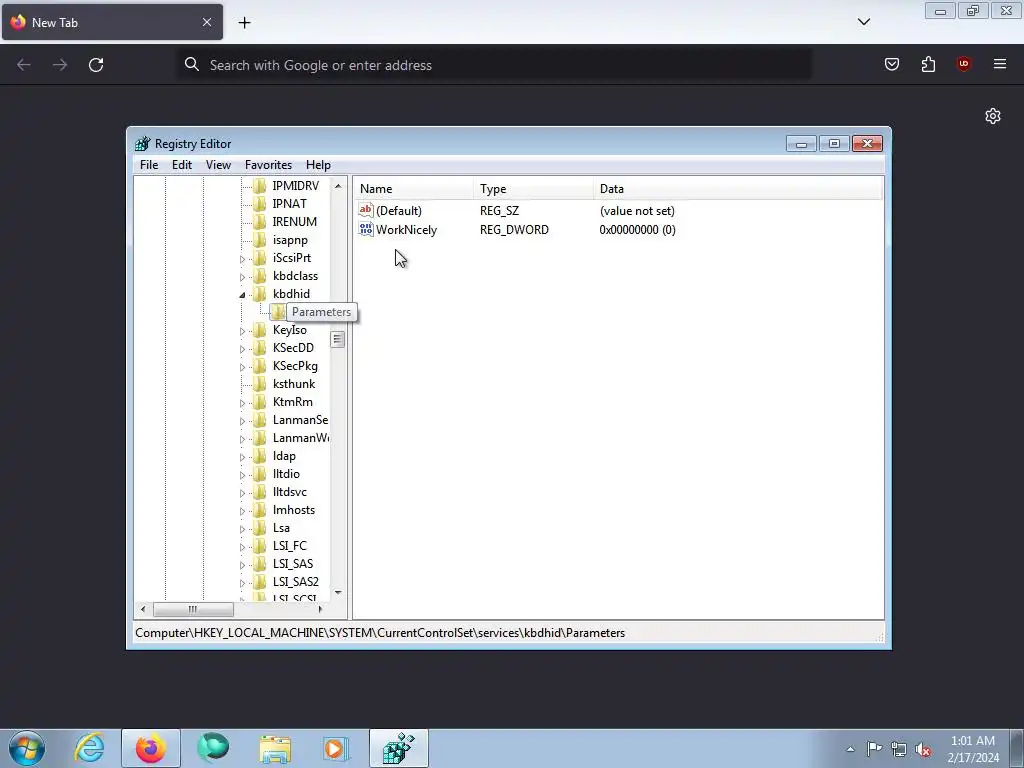Click tree pane vertical scrollbar thumb
Image resolution: width=1024 pixels, height=768 pixels.
point(337,340)
